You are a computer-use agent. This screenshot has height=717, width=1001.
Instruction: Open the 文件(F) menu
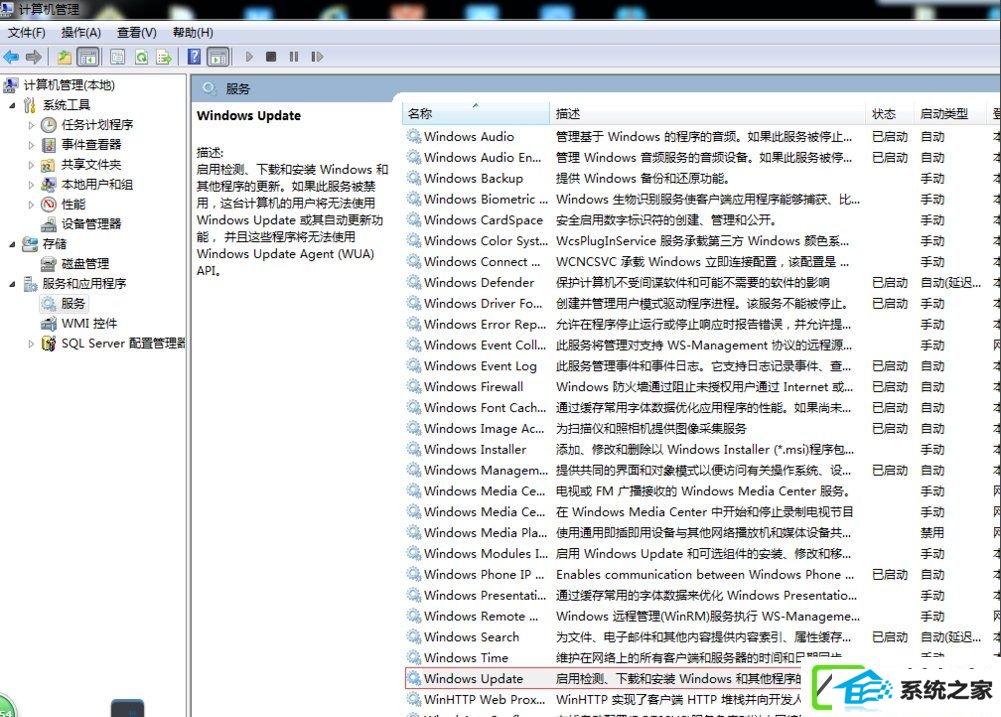(27, 33)
